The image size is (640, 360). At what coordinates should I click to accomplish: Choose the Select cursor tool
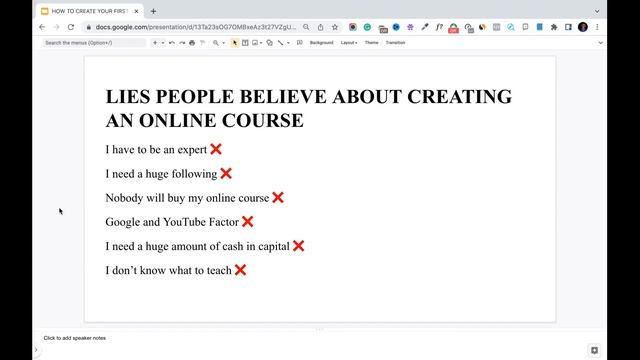(x=235, y=42)
